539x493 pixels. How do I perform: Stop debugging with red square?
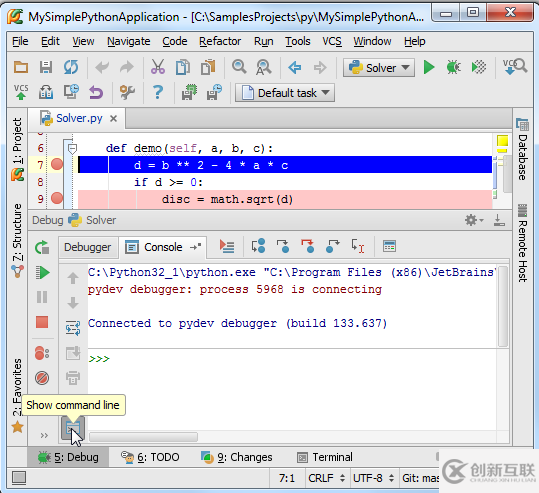42,322
